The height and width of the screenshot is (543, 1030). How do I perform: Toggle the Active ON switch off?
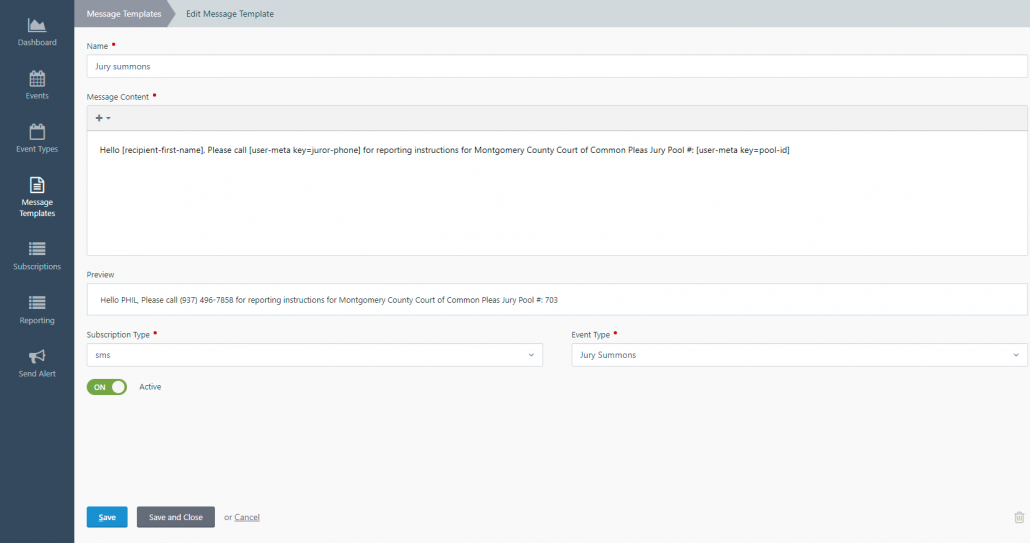[107, 387]
